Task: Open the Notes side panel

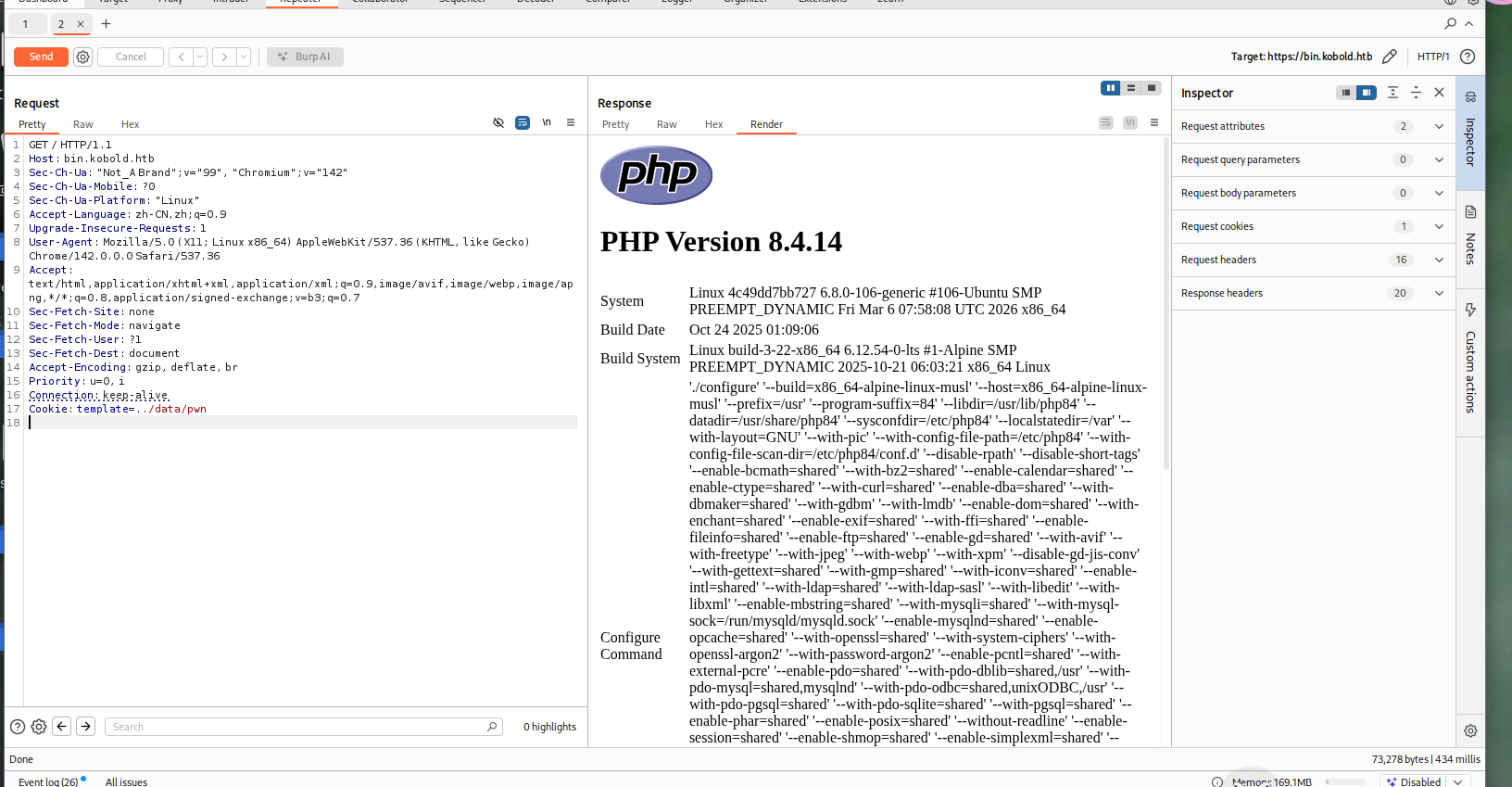Action: pos(1470,236)
